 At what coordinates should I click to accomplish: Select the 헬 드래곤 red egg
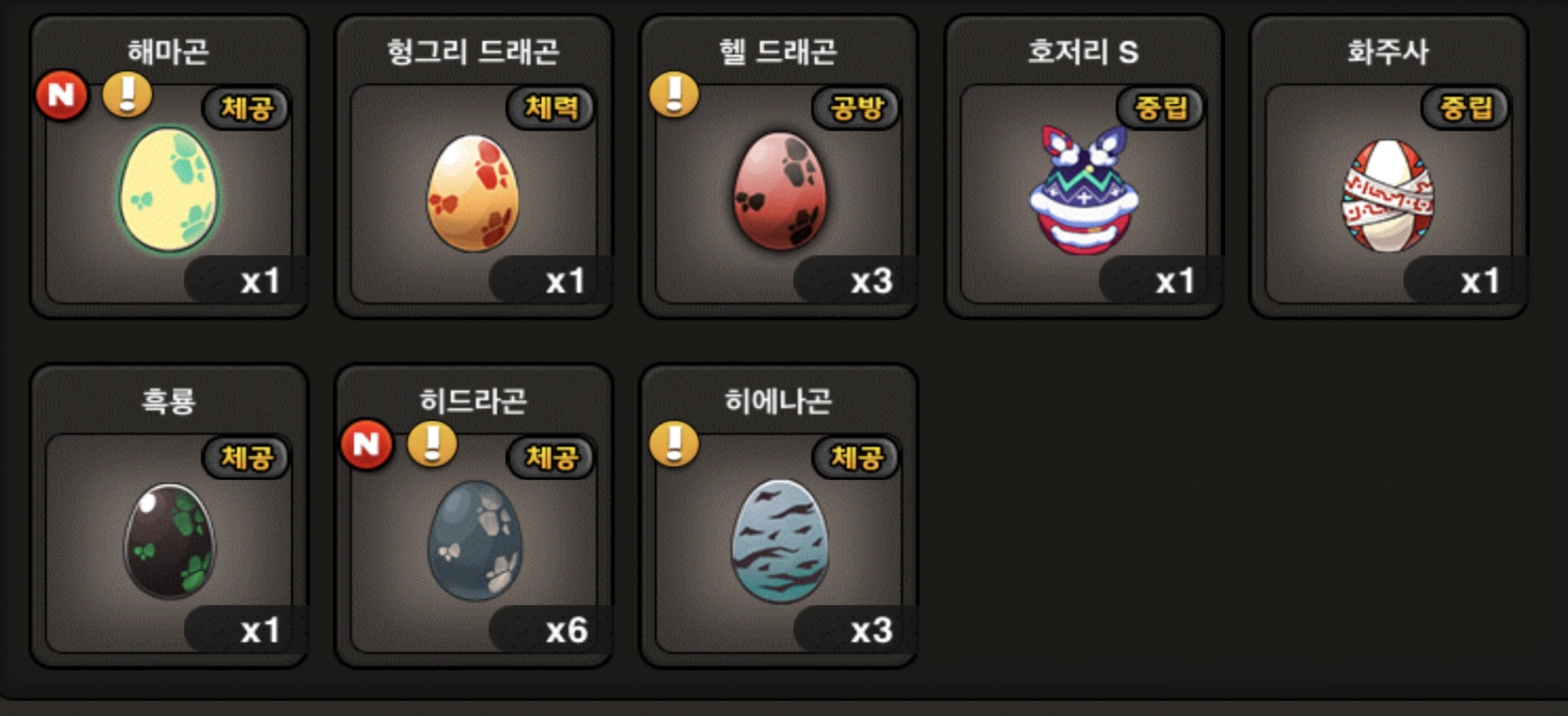pyautogui.click(x=779, y=190)
